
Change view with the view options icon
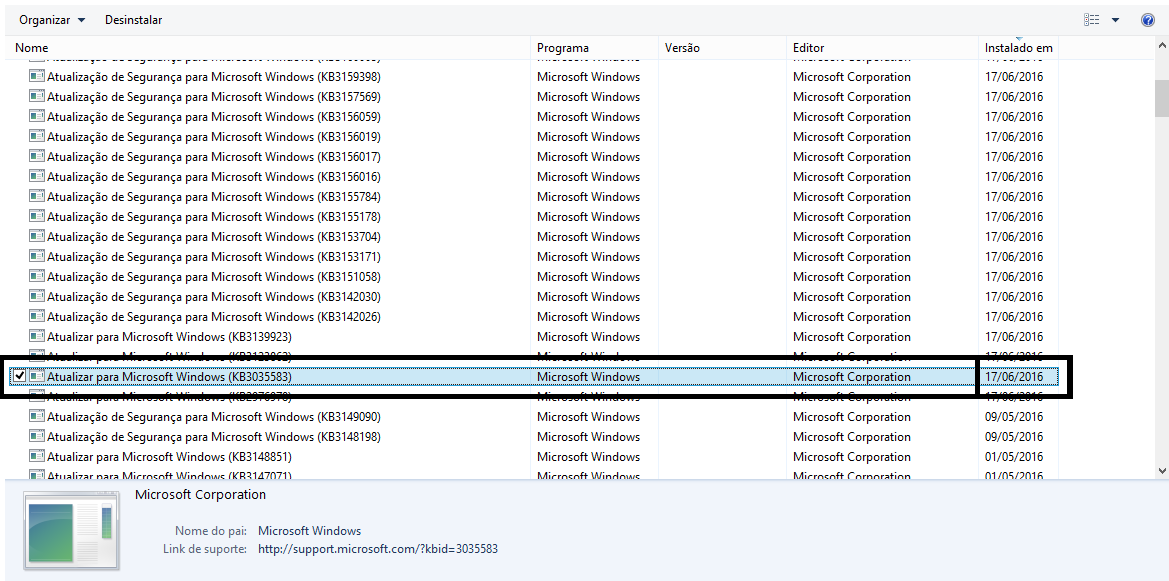click(1091, 20)
